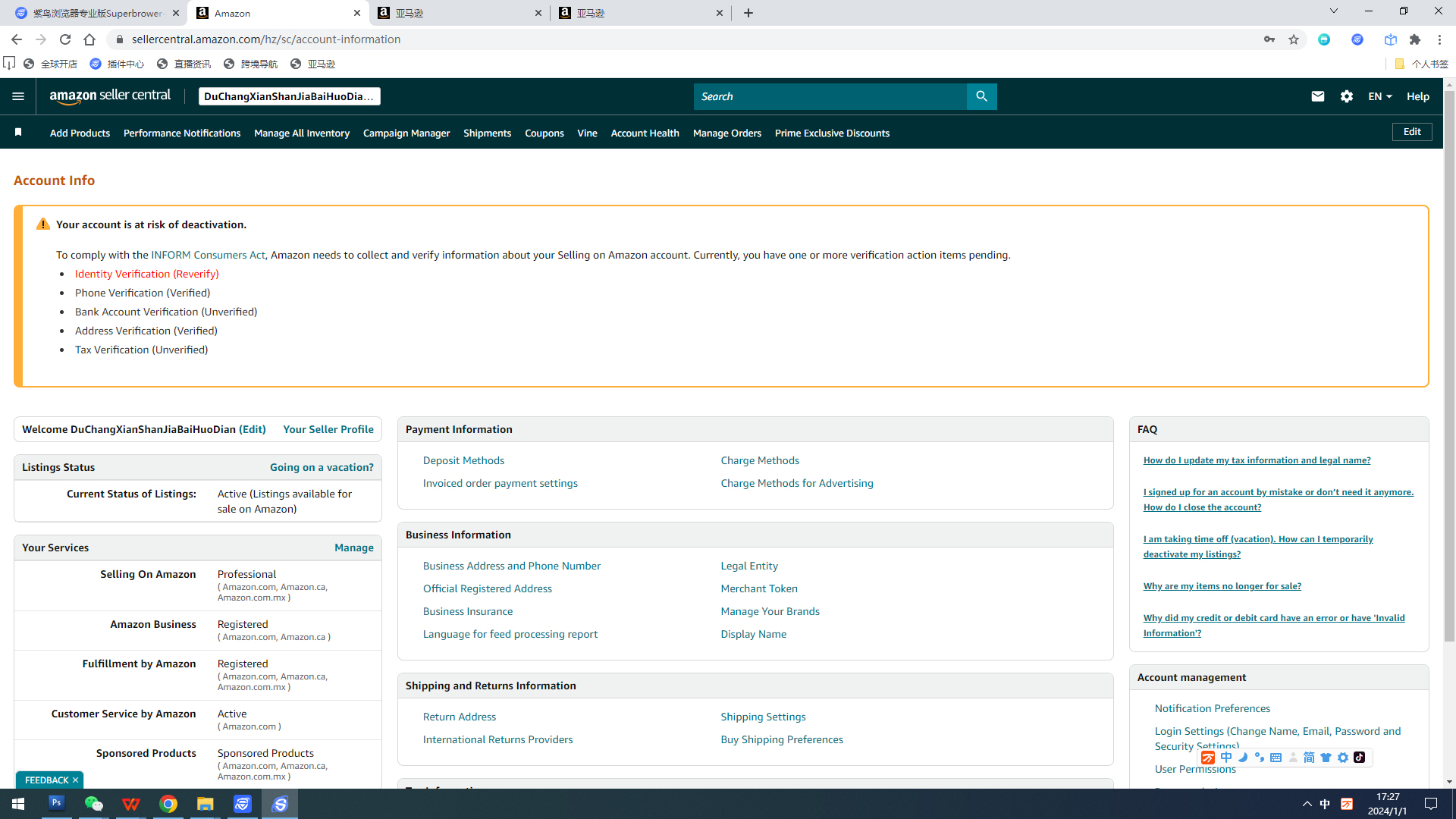Screen dimensions: 1456x819
Task: Open Business Insurance link
Action: [468, 611]
